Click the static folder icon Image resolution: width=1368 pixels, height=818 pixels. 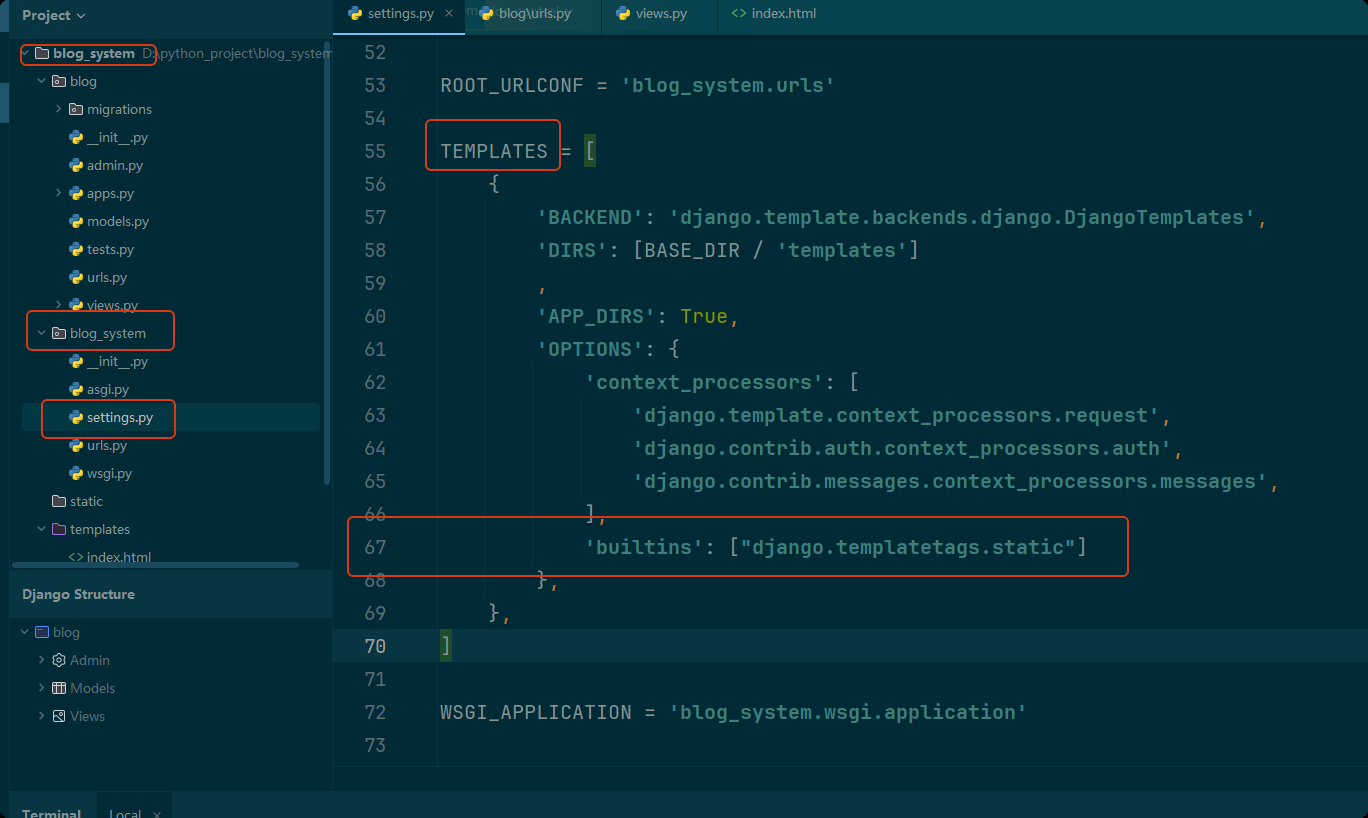coord(58,501)
